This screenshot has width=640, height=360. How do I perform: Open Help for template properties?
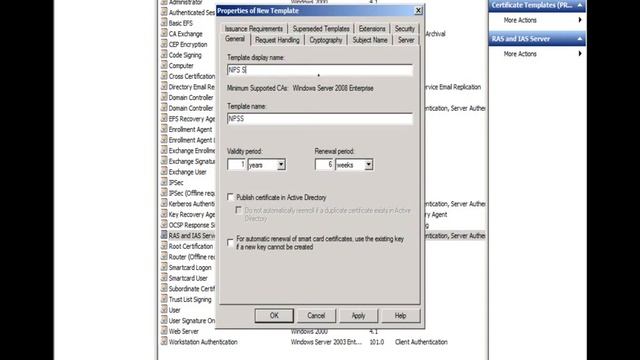(400, 316)
